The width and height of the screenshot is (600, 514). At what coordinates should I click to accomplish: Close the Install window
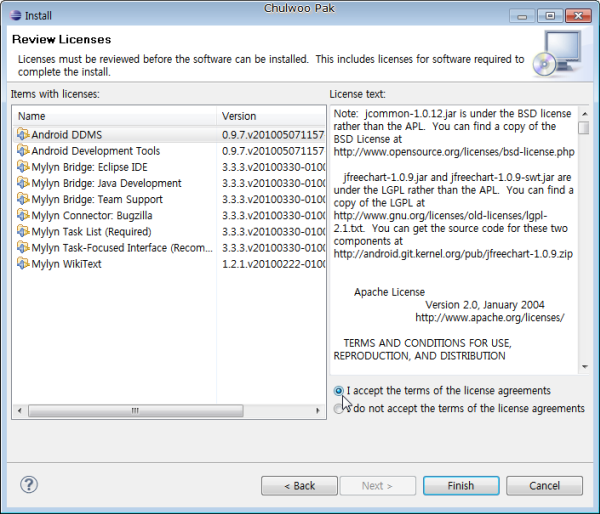click(578, 16)
